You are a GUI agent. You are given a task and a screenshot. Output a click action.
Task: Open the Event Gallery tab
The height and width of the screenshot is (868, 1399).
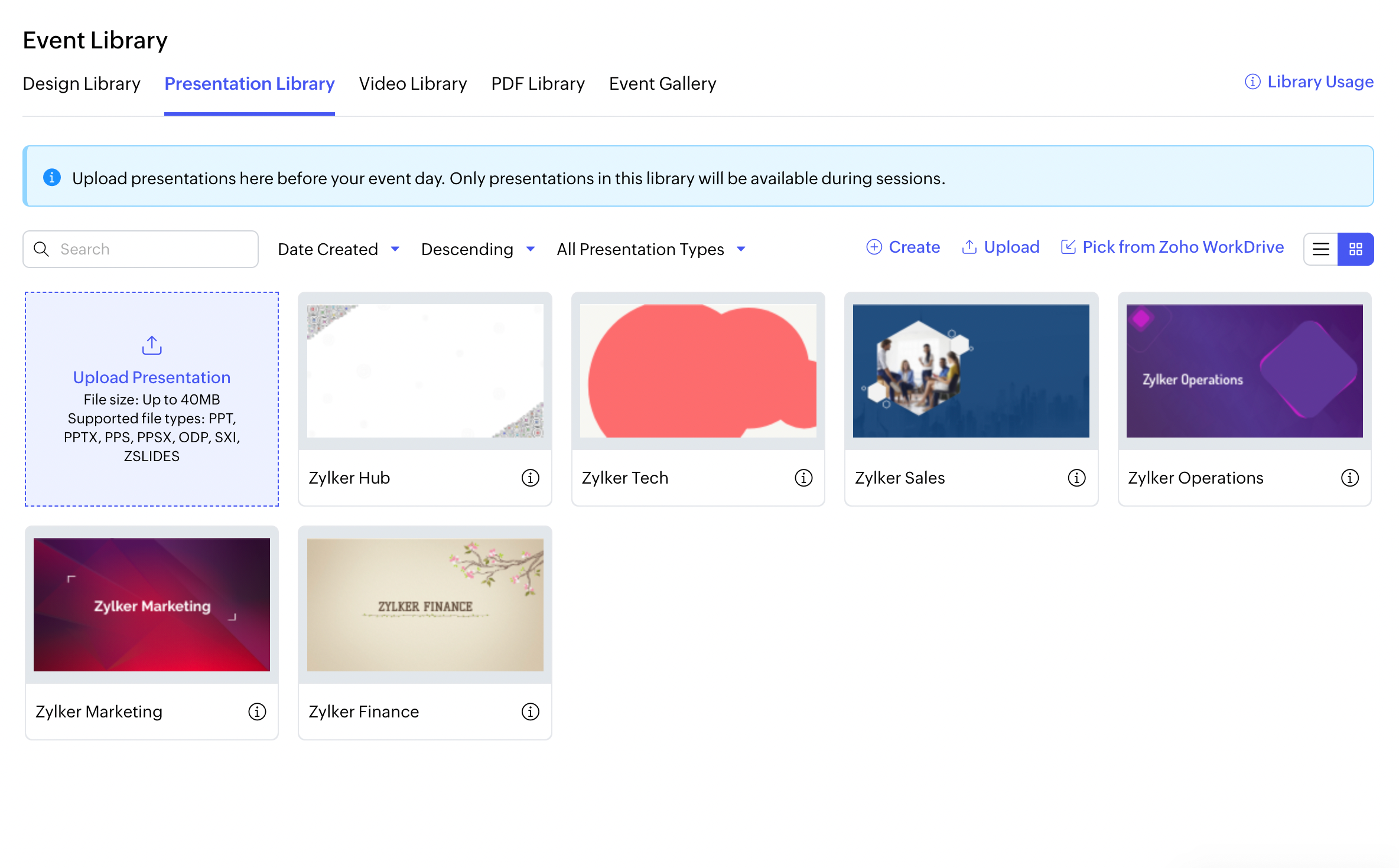[662, 84]
